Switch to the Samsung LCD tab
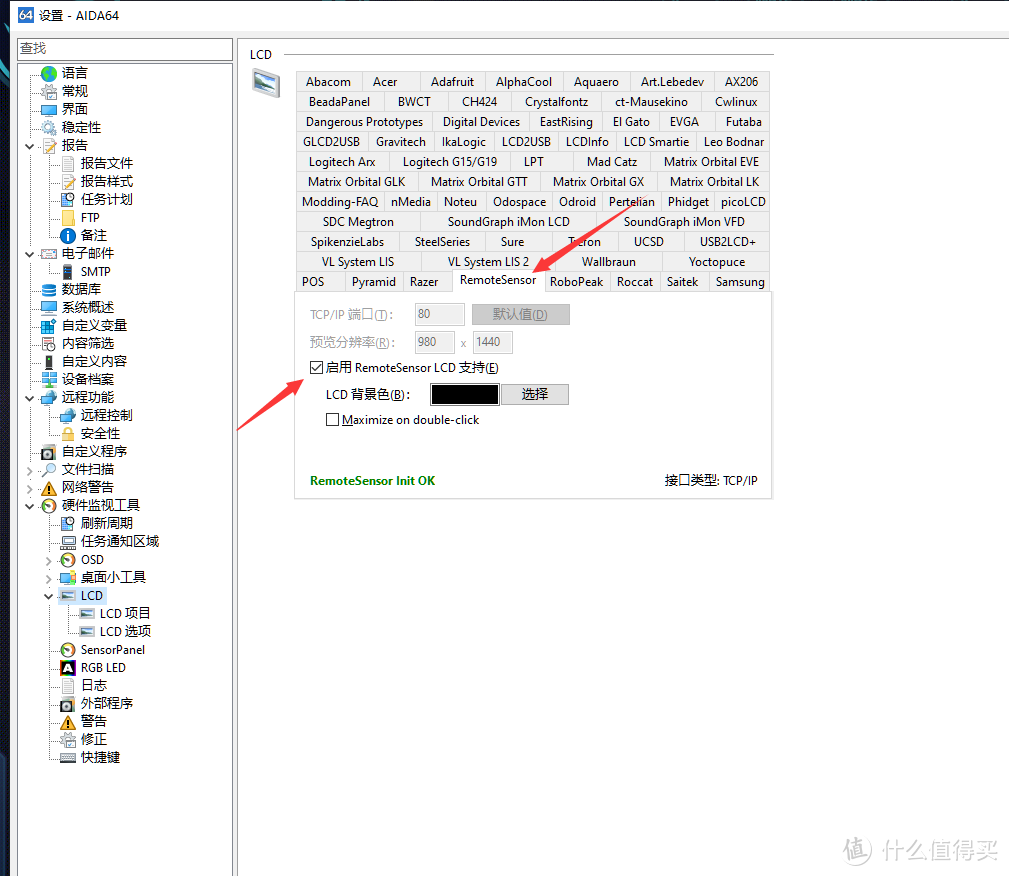The width and height of the screenshot is (1009, 876). click(740, 282)
